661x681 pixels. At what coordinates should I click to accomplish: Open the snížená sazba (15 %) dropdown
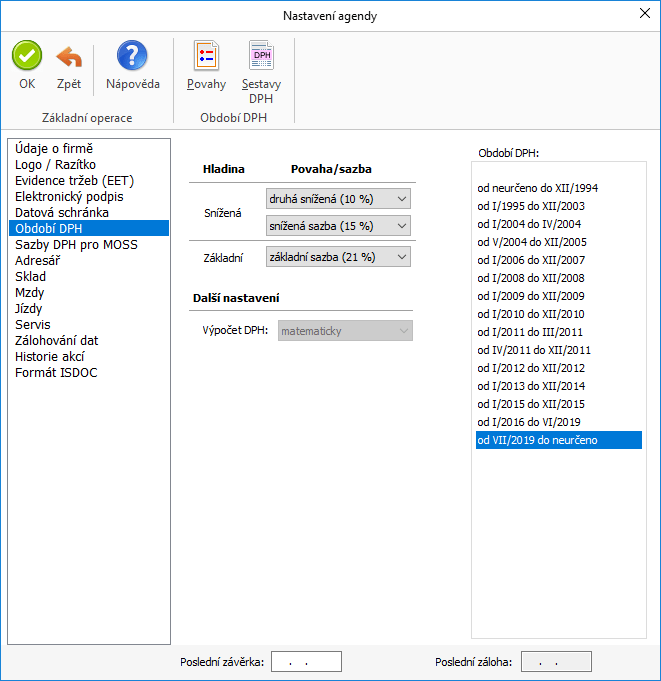pyautogui.click(x=339, y=227)
